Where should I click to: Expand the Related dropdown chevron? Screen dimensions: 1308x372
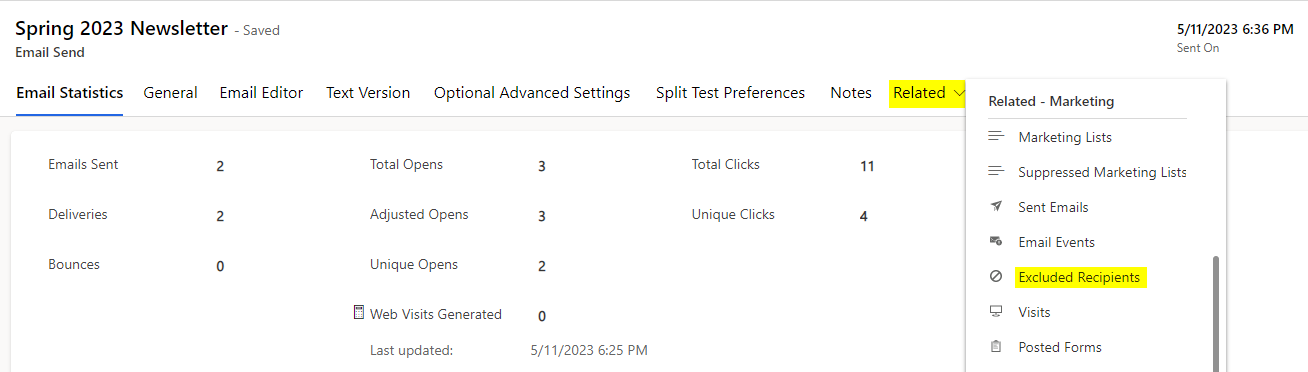click(960, 93)
